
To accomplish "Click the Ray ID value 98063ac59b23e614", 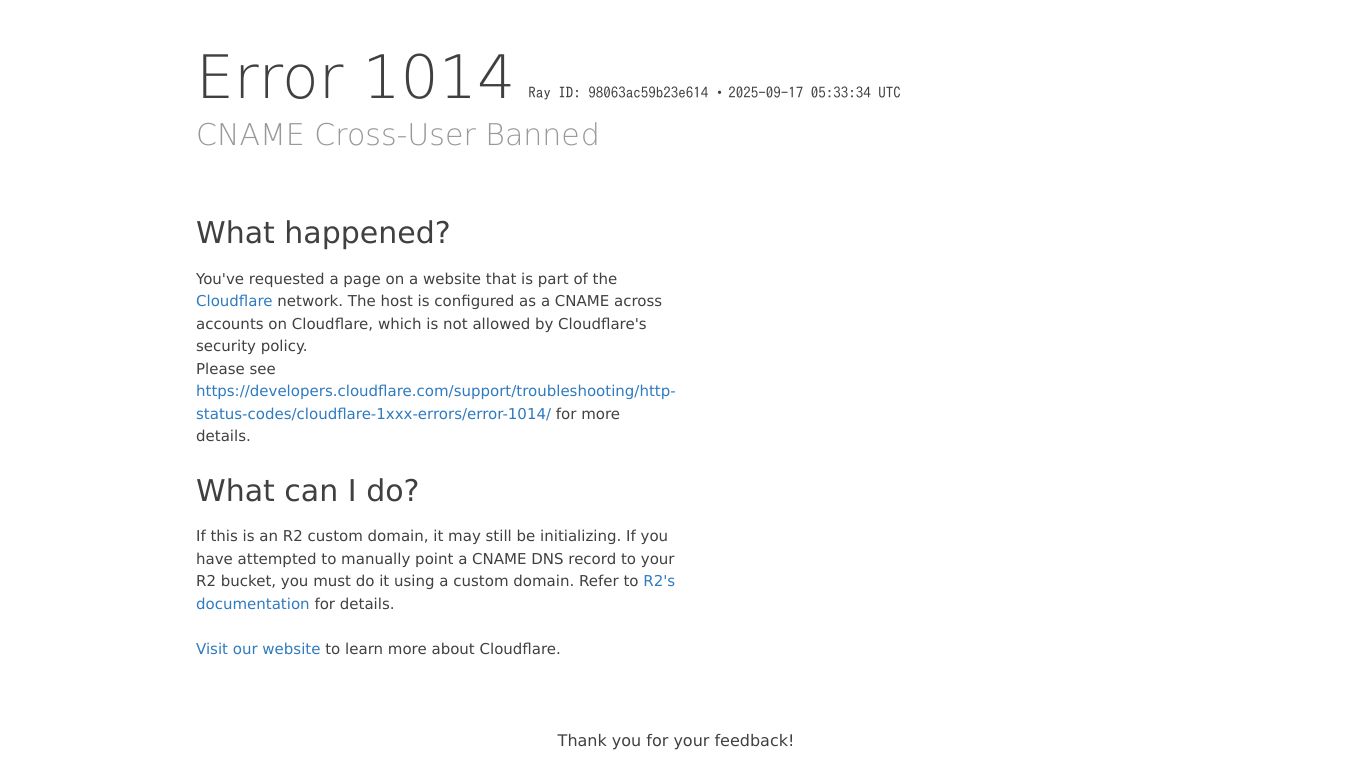I will point(648,93).
